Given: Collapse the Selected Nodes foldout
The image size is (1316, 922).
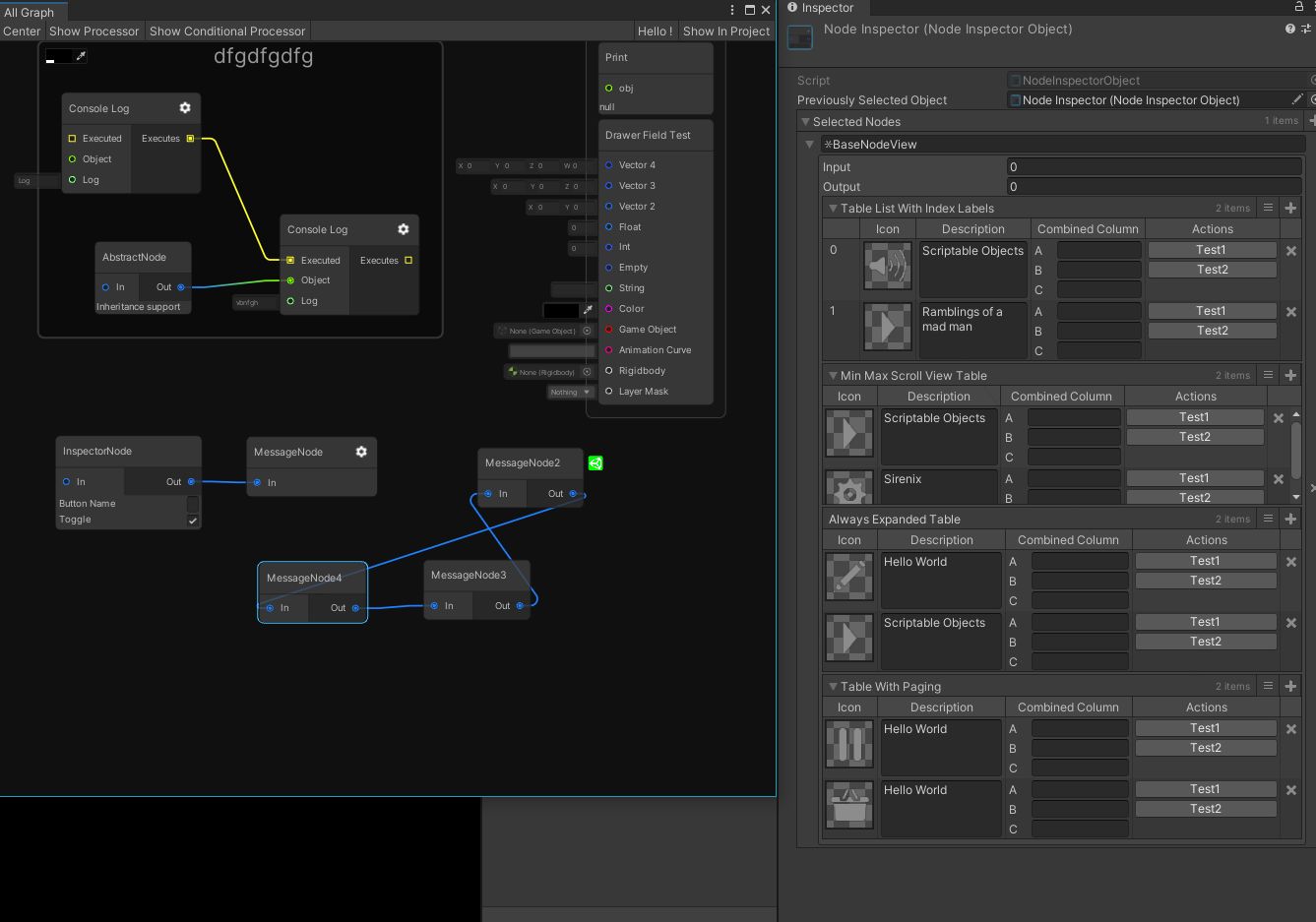Looking at the screenshot, I should (806, 122).
